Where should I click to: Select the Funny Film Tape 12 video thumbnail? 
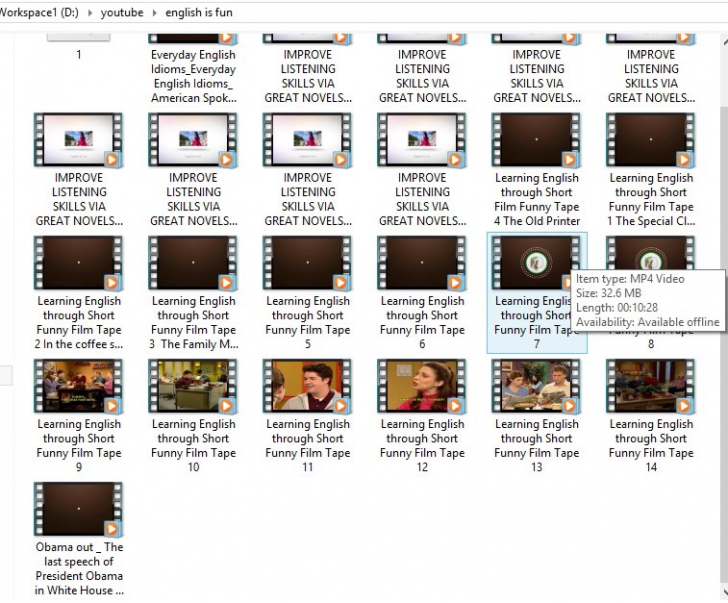point(422,386)
